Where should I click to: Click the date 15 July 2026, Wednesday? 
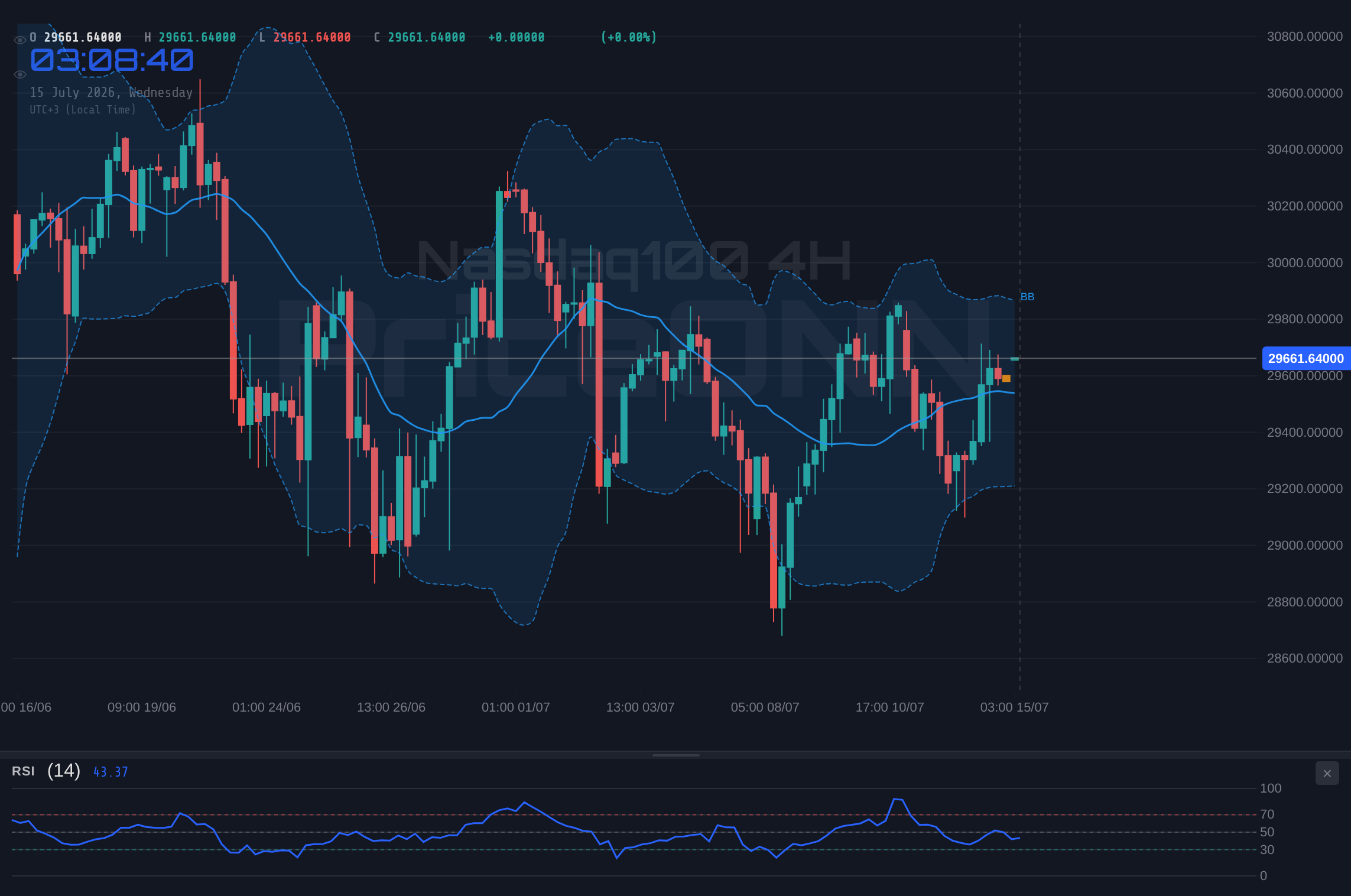tap(111, 92)
